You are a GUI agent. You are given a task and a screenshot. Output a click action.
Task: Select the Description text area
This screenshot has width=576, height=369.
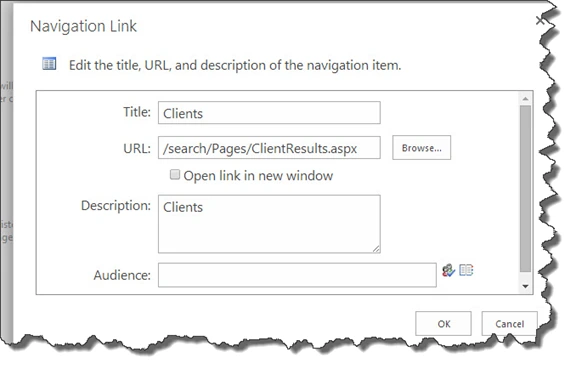coord(269,224)
